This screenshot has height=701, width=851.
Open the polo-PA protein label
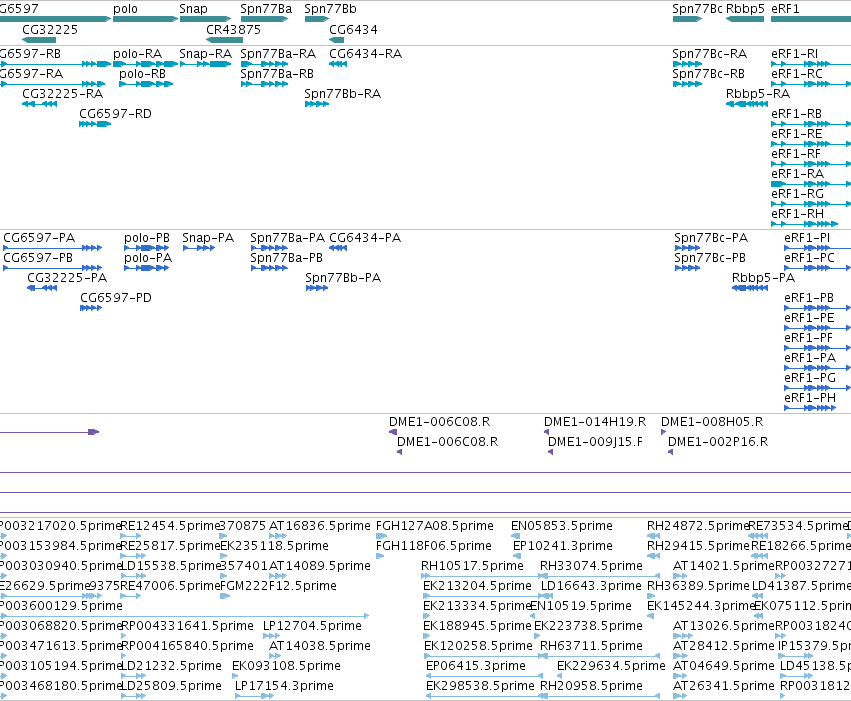tap(148, 258)
